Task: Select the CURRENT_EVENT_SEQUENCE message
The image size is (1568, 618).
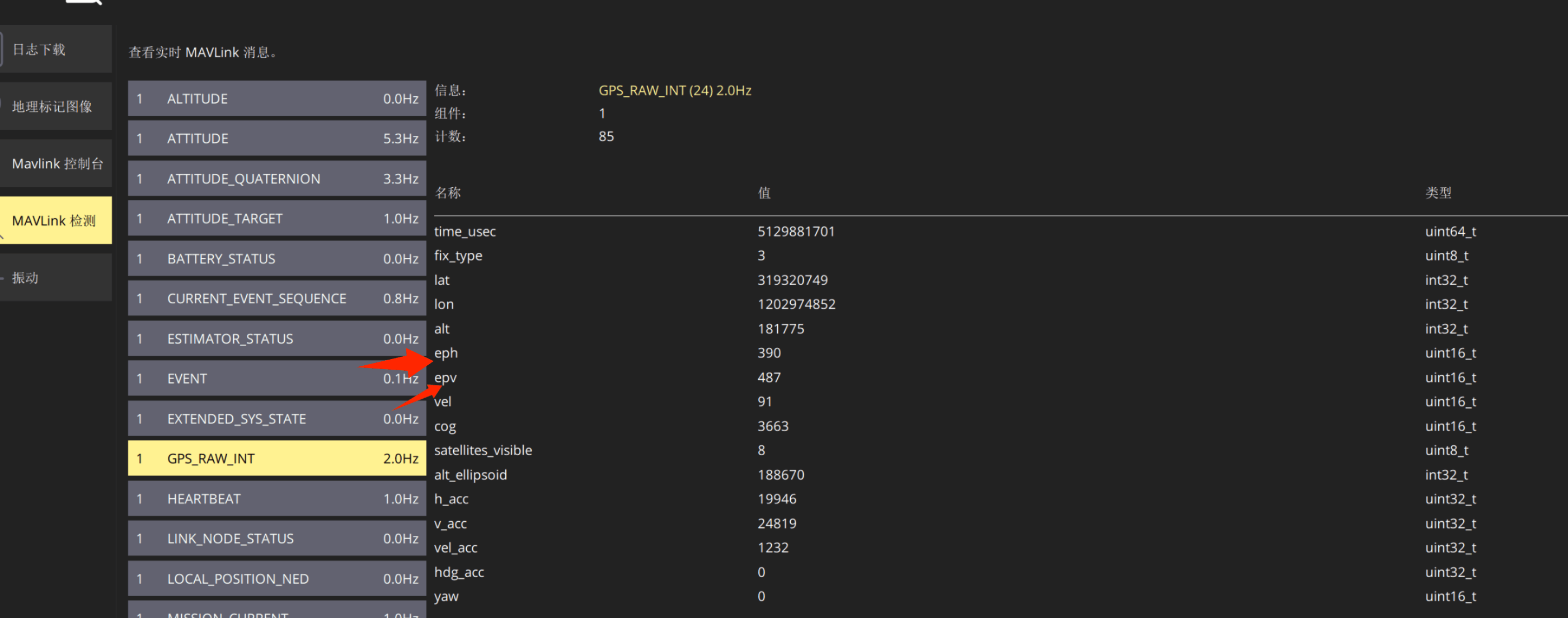Action: point(276,299)
